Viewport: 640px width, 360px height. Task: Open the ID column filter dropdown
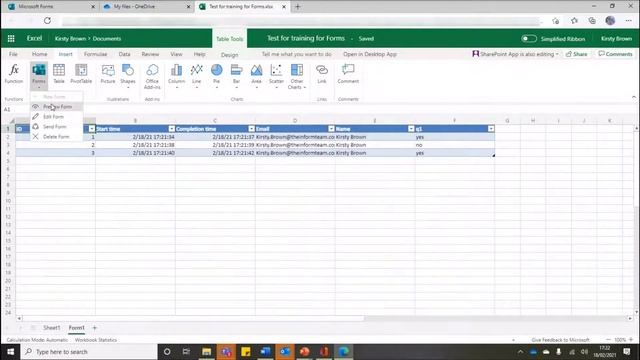(x=92, y=129)
